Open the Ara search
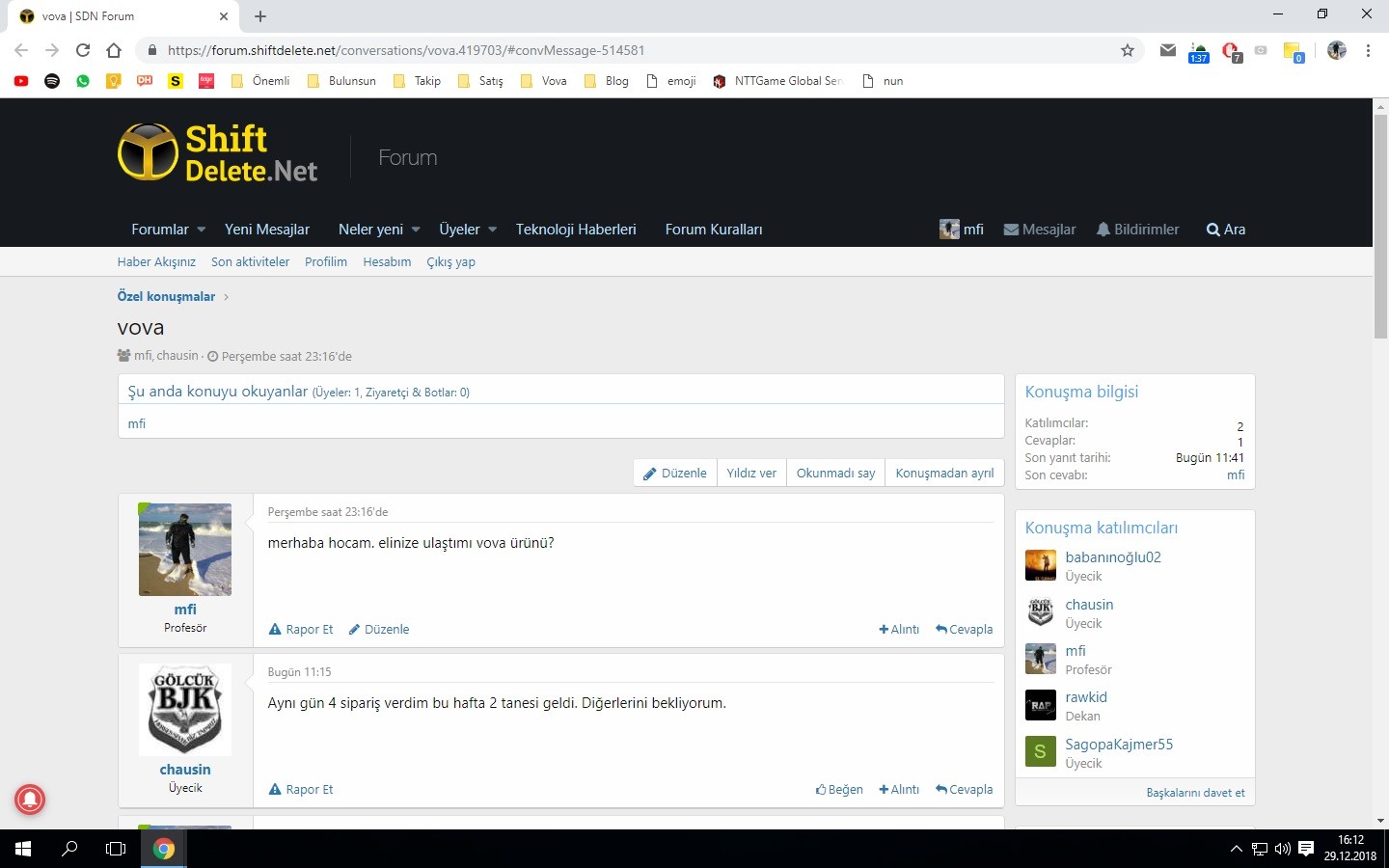 coord(1226,230)
